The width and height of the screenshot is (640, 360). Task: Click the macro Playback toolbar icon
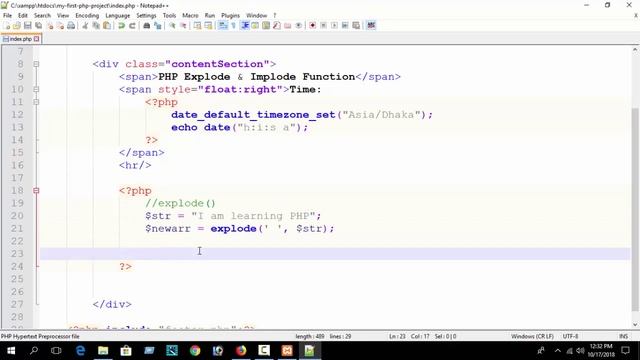point(334,26)
